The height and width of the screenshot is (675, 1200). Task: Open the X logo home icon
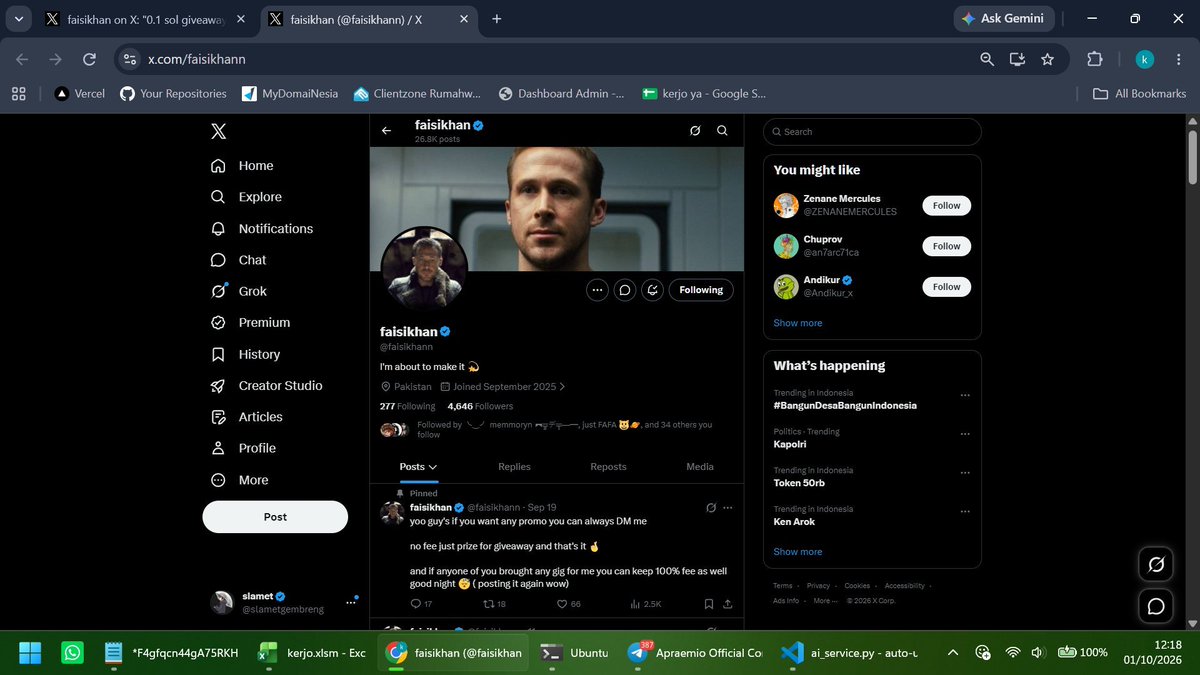tap(218, 131)
